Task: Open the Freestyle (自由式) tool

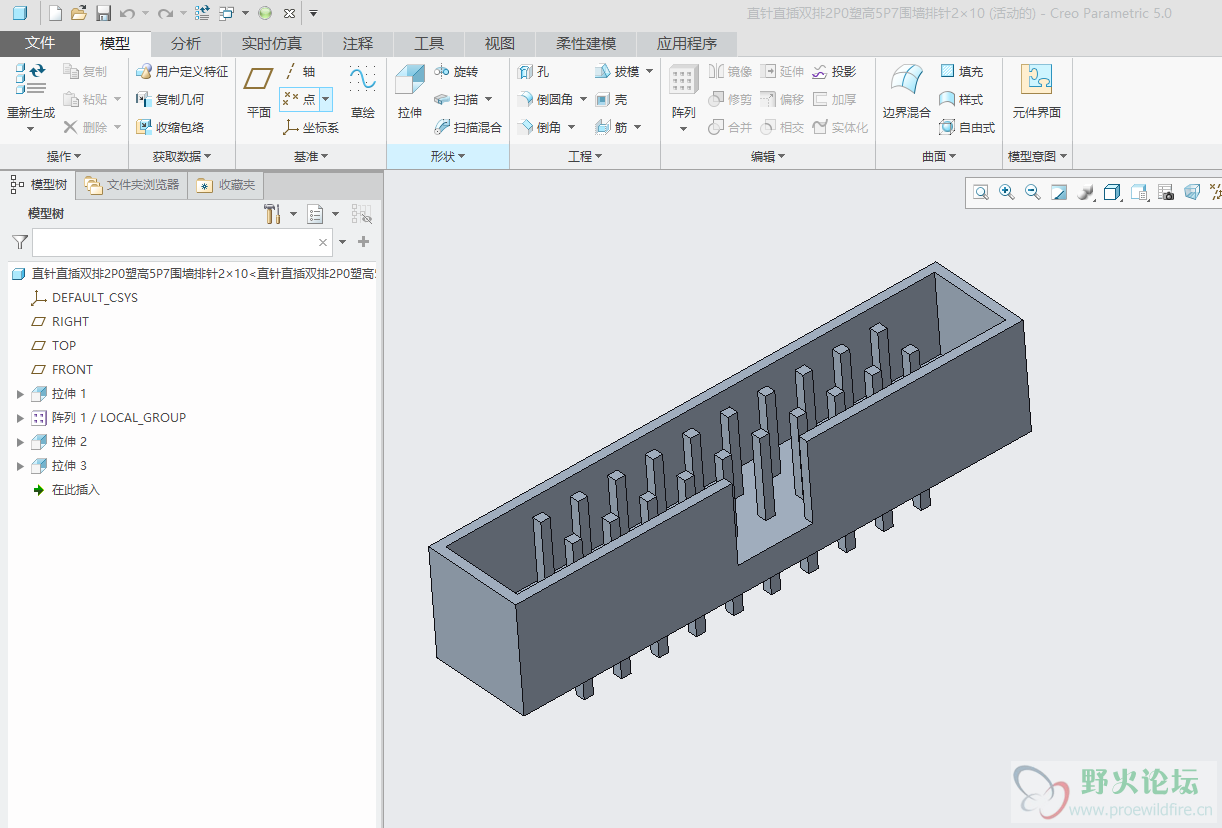Action: [x=967, y=128]
